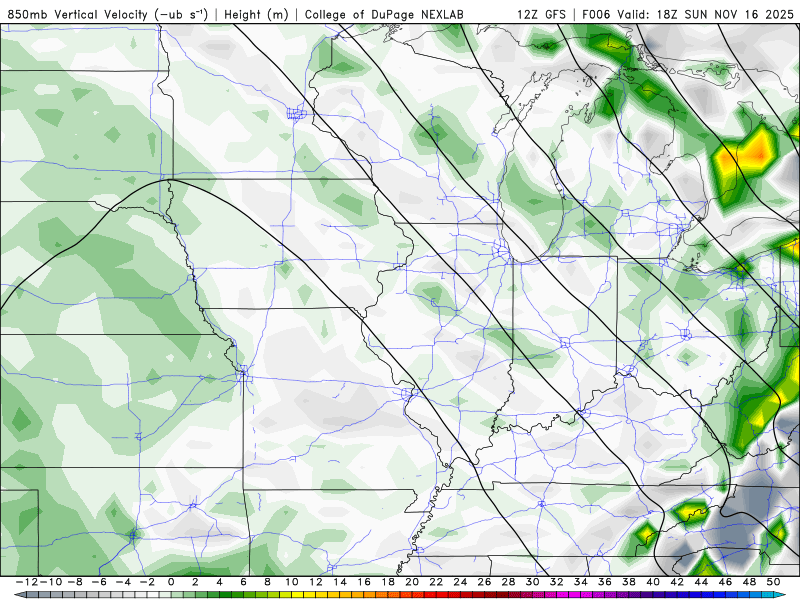
Task: Click the 16 value on the color scale
Action: pos(364,582)
